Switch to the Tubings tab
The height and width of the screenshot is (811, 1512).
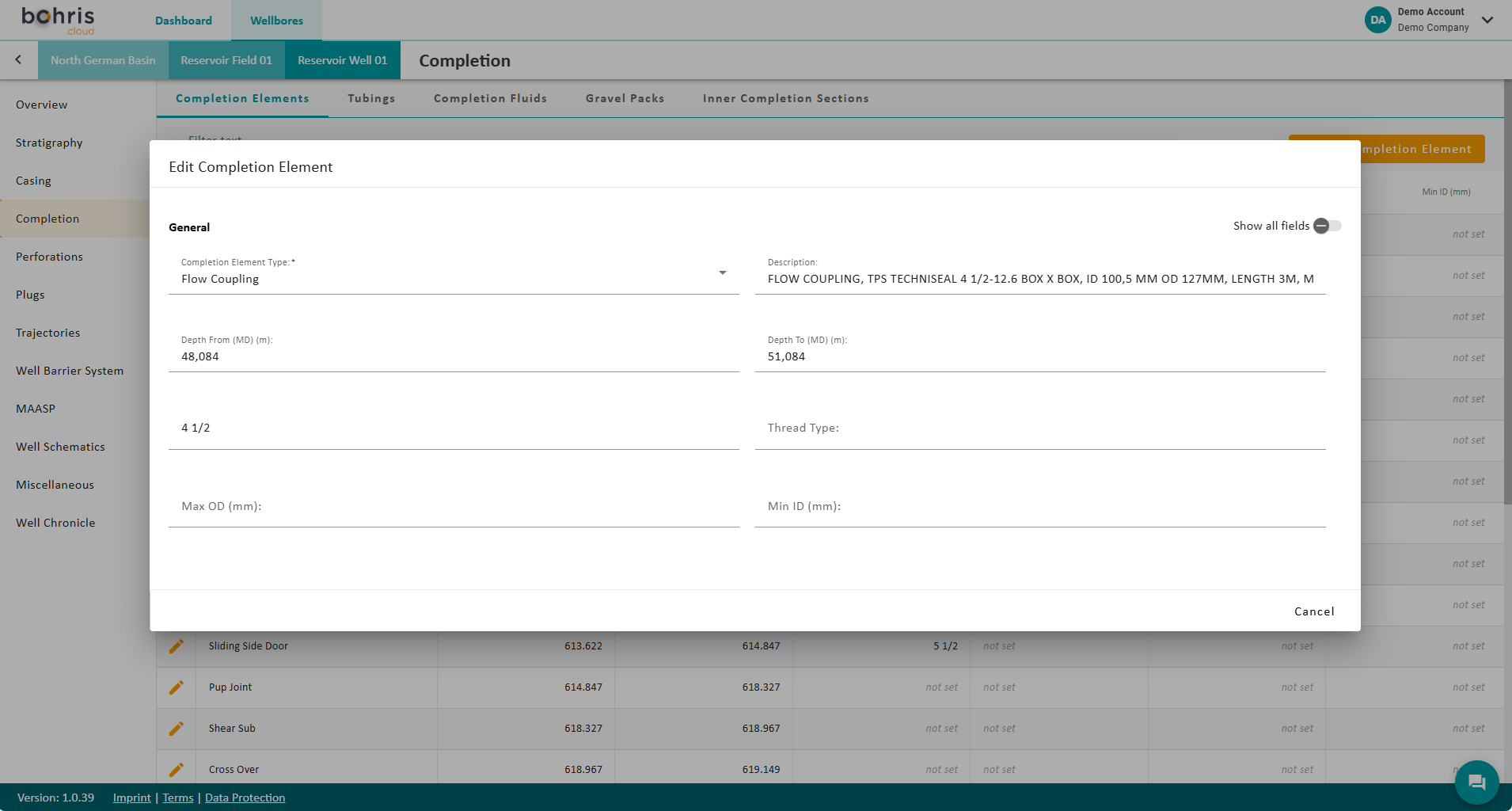[371, 98]
